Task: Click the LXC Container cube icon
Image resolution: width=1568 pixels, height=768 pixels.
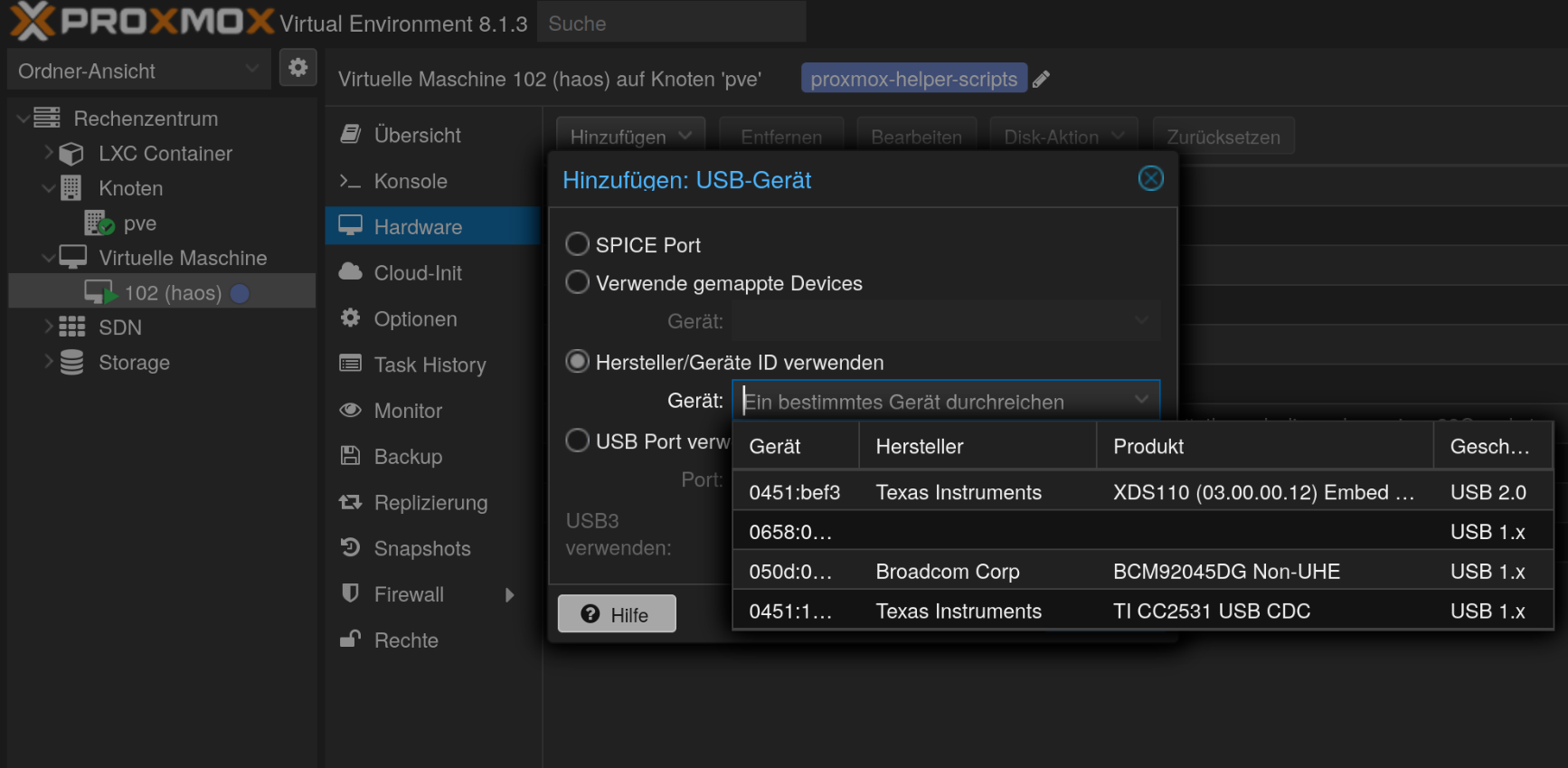Action: click(x=71, y=154)
